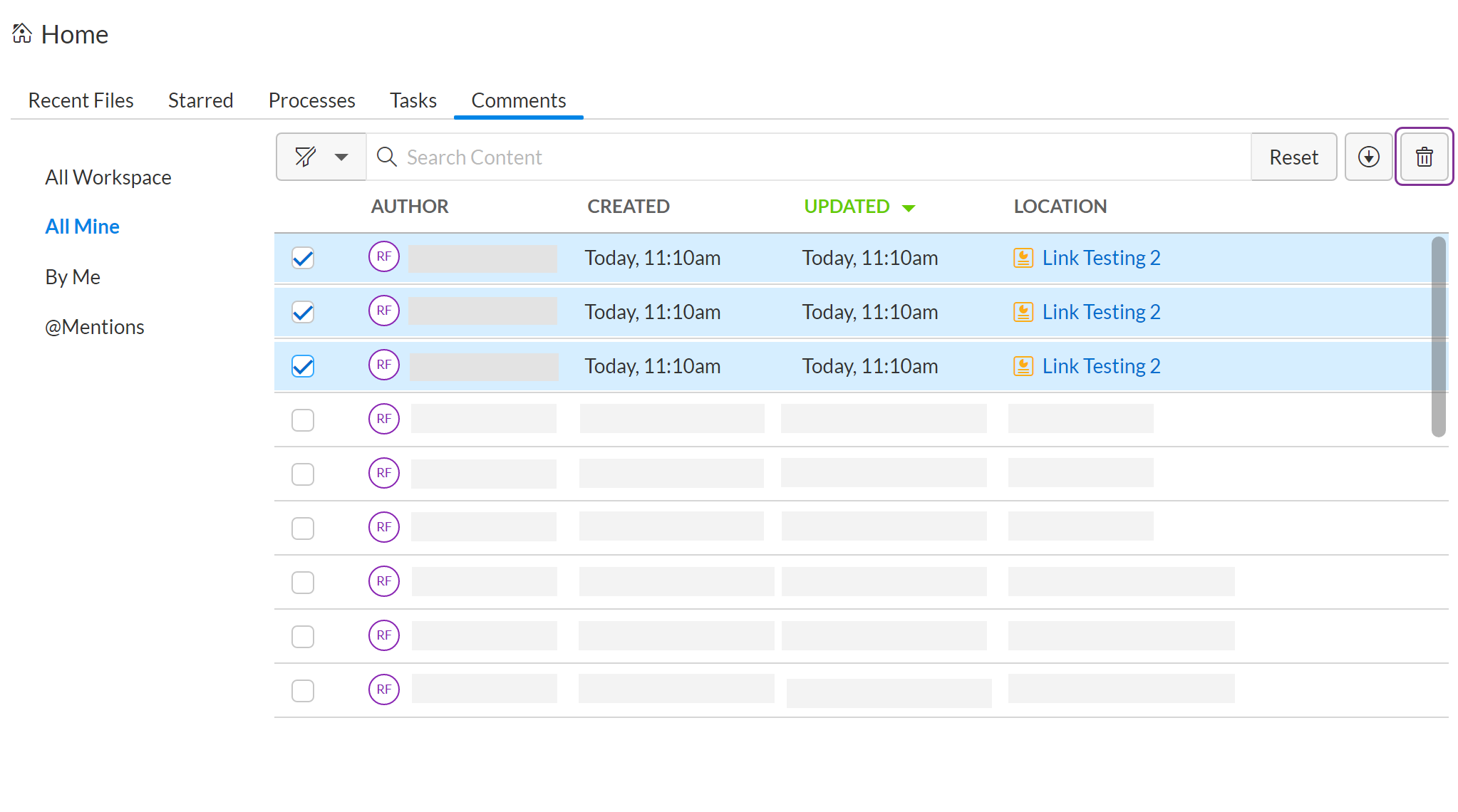Click the Search Content field
Viewport: 1458px width, 812px height.
coord(809,157)
